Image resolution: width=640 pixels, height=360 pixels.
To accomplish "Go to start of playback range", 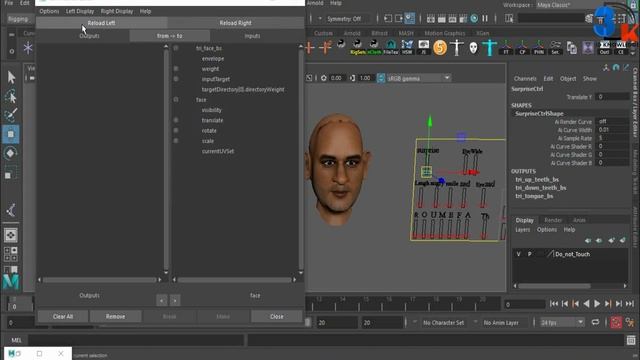I will click(554, 304).
